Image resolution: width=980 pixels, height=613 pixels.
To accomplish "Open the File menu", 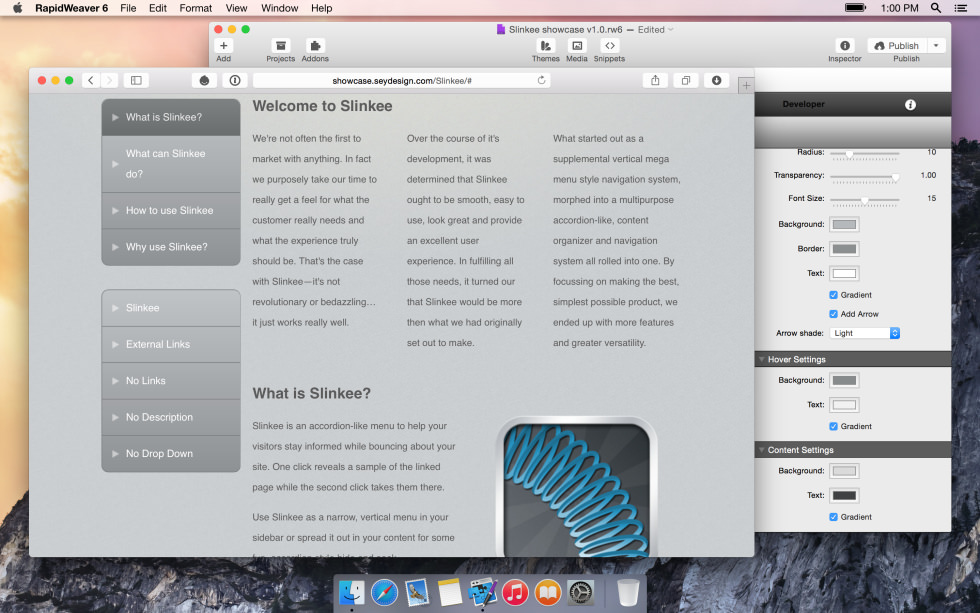I will pos(128,8).
